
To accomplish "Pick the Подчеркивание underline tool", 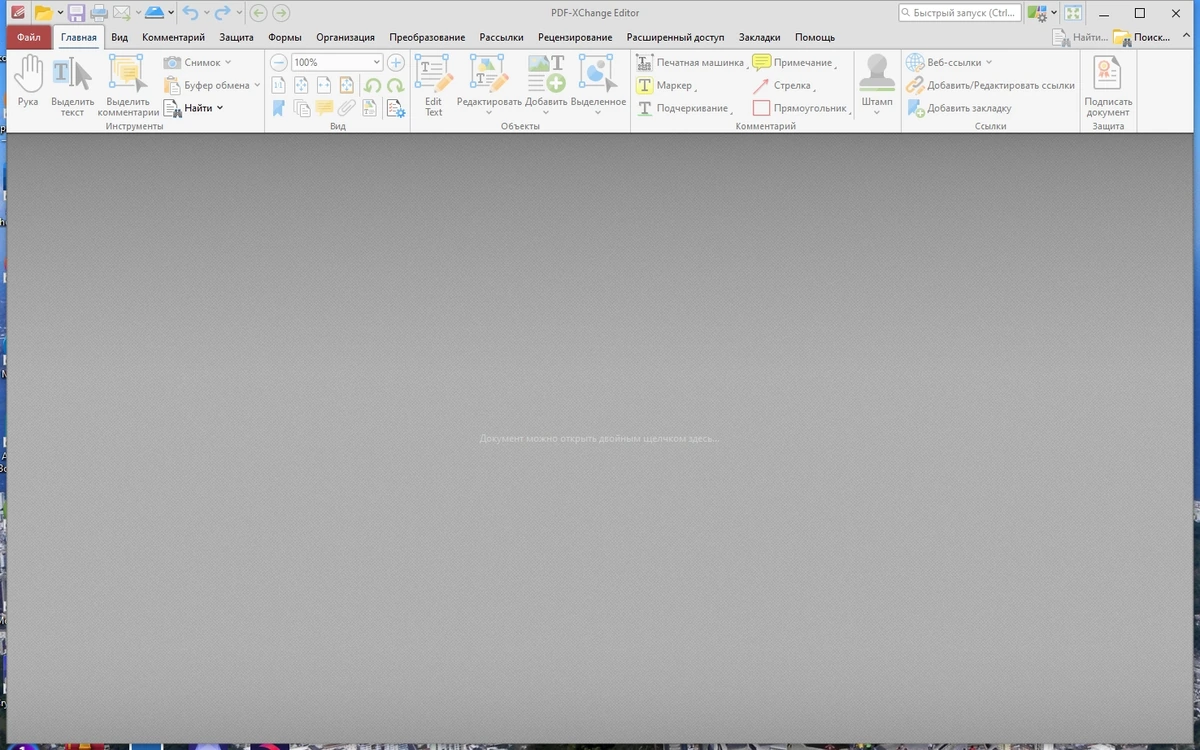I will point(684,108).
